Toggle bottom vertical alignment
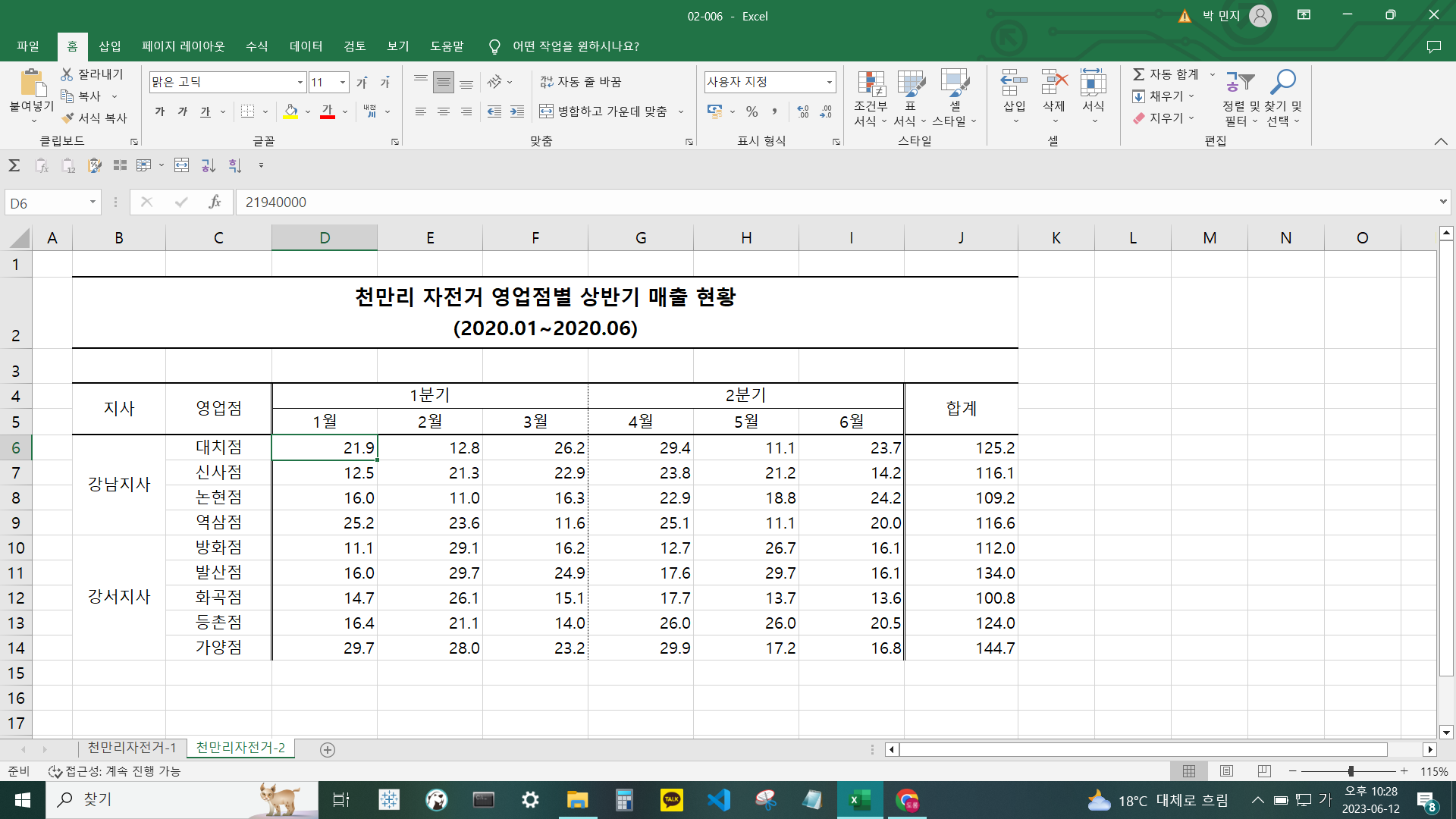 [466, 82]
